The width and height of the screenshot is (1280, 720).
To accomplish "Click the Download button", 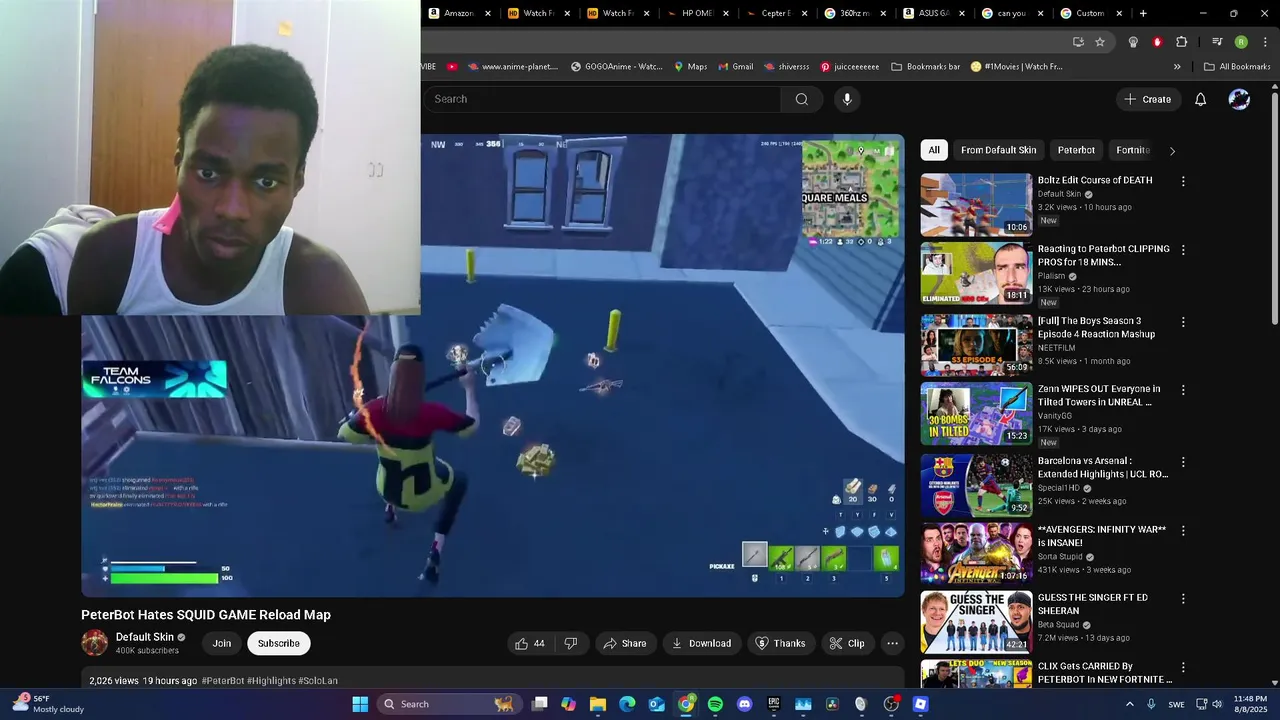I will pos(700,643).
